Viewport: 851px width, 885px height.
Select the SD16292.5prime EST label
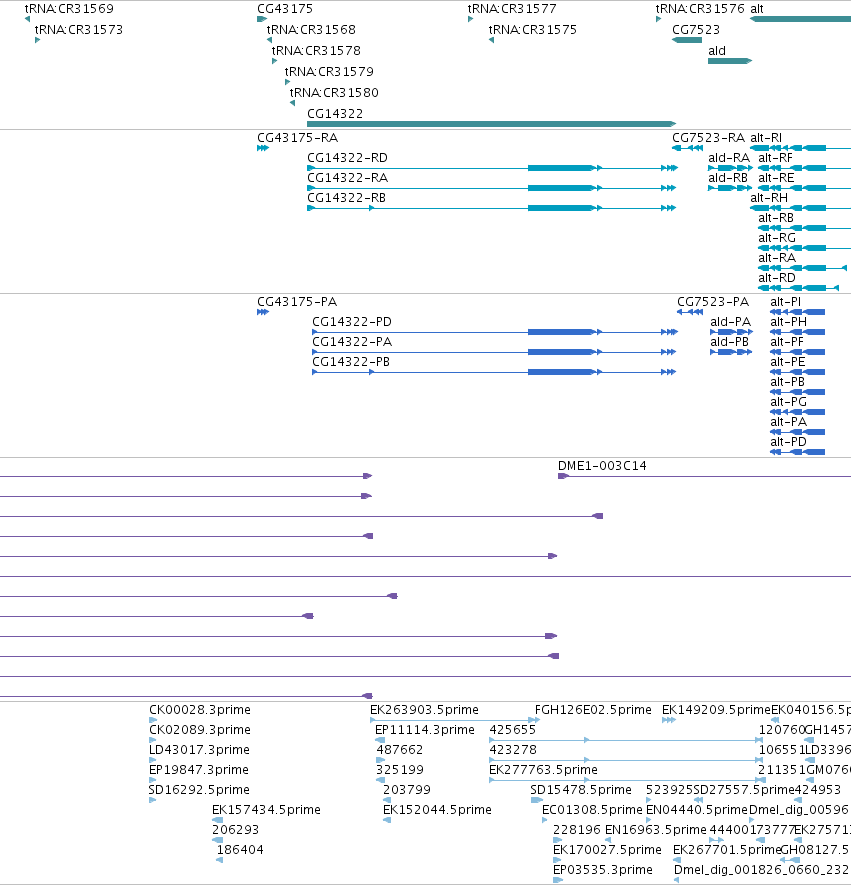(199, 790)
